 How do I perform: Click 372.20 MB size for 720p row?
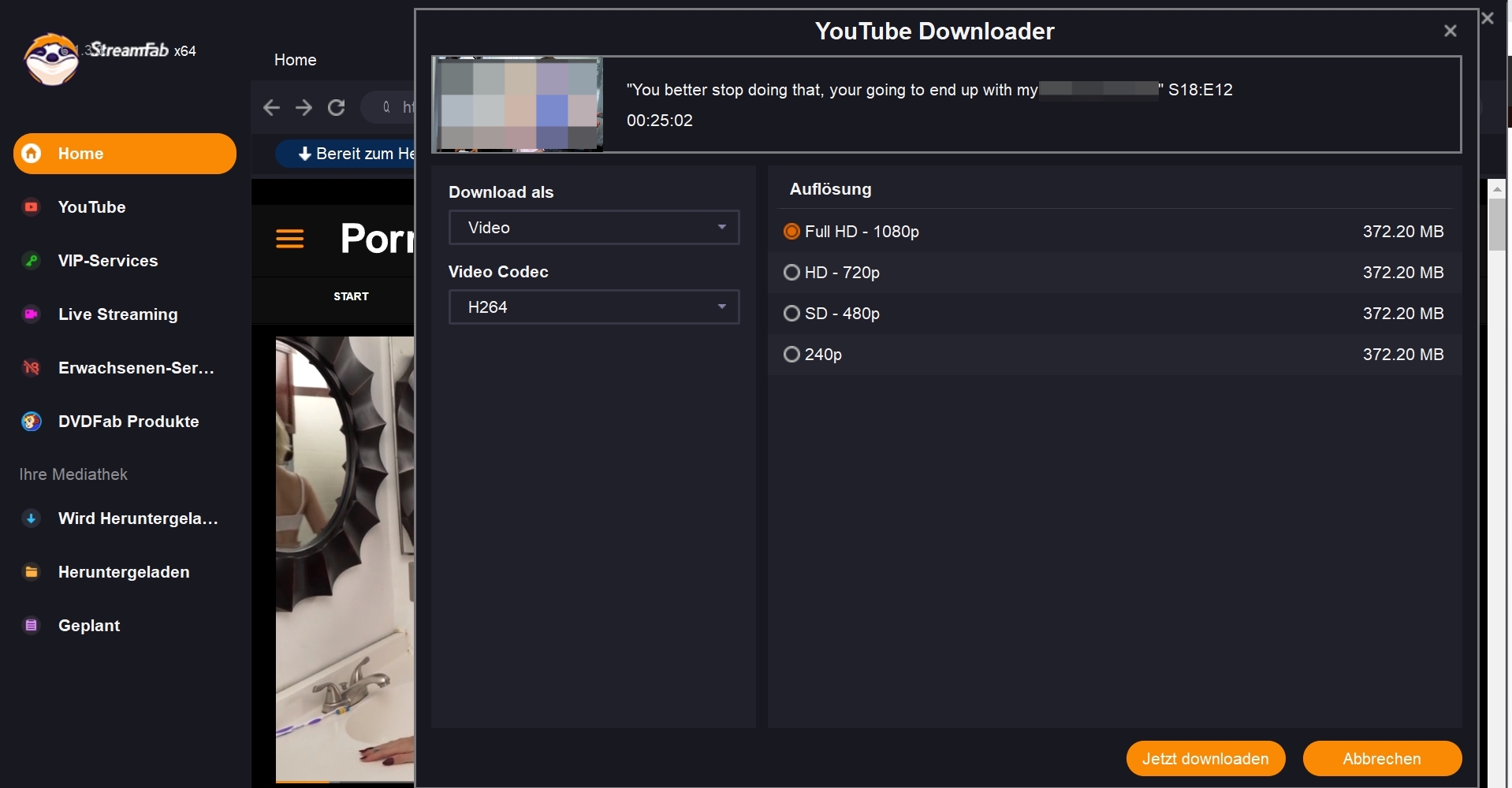tap(1403, 273)
